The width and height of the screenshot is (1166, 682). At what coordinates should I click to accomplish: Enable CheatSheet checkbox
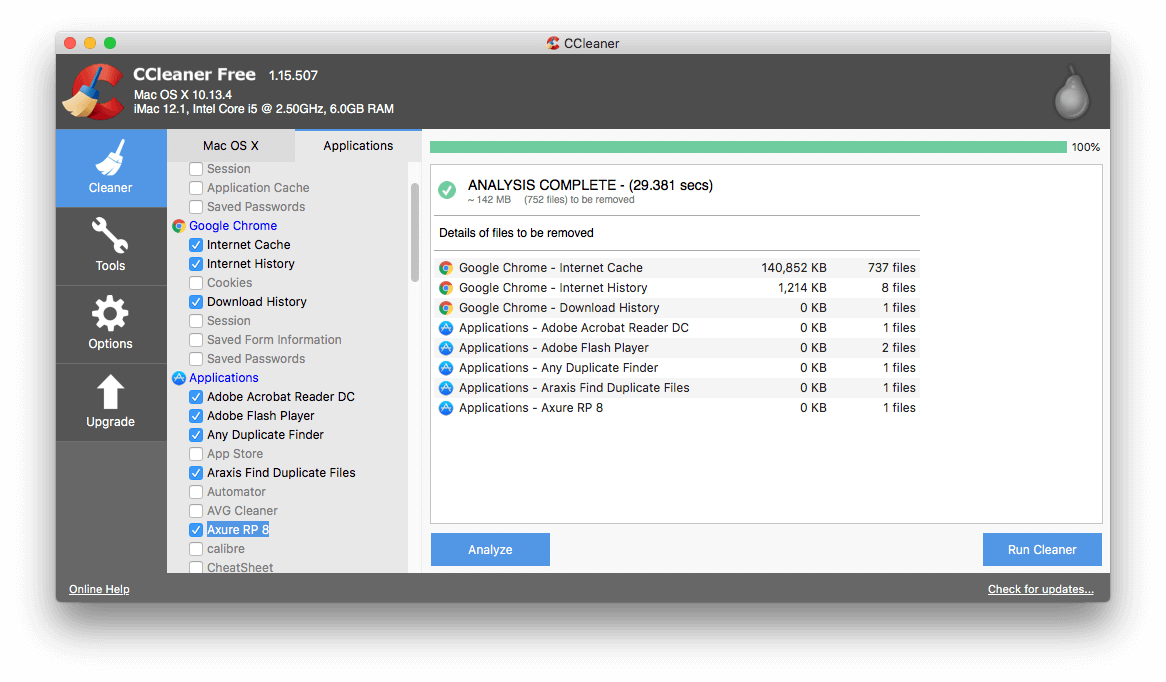click(196, 567)
